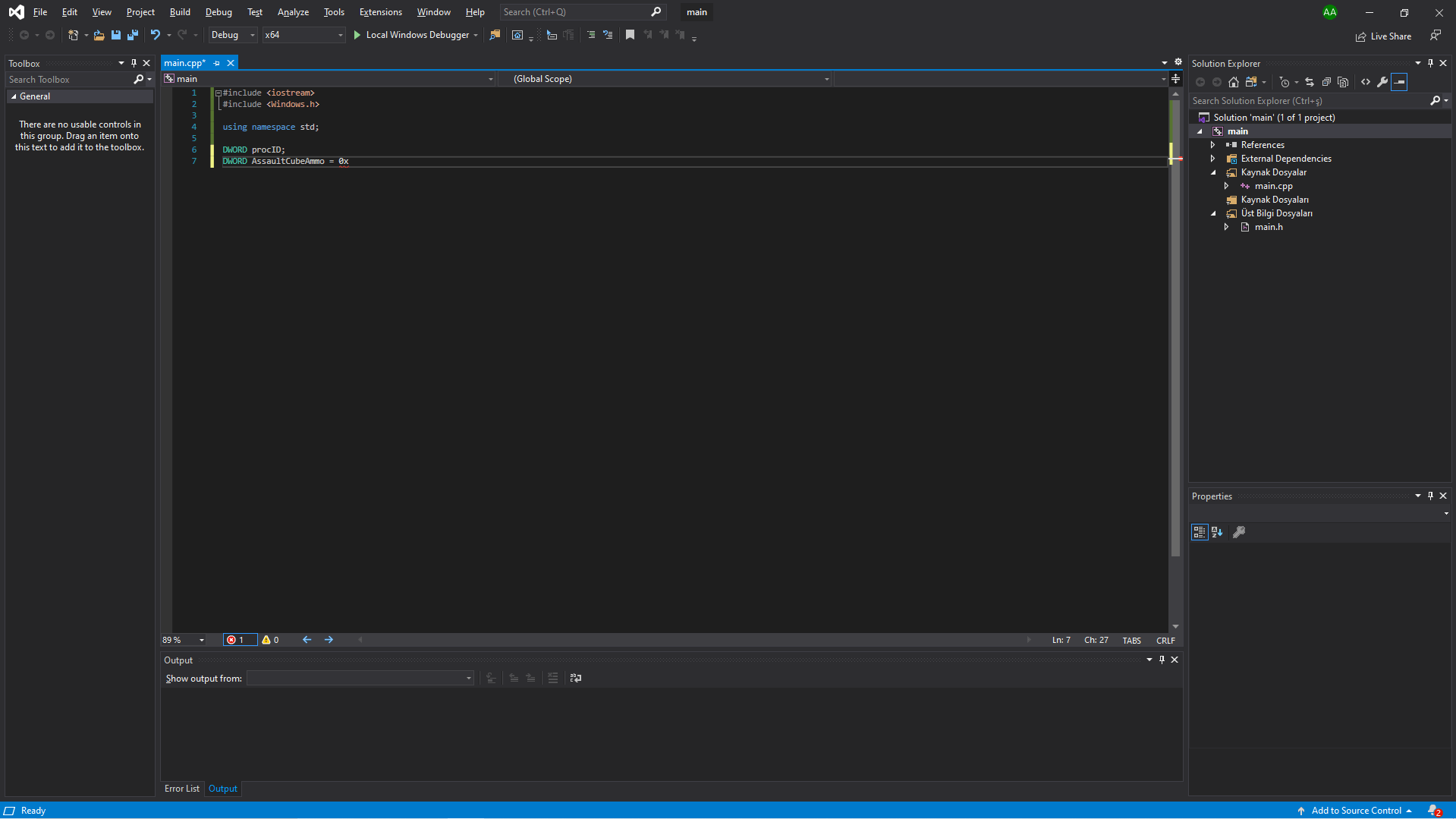Click the Pending Changes Filter clock icon
The image size is (1456, 819).
point(1285,82)
